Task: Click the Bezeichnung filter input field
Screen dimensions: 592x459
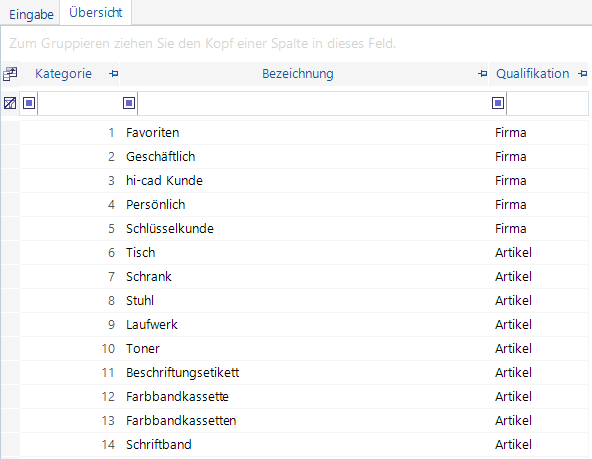Action: coord(313,103)
